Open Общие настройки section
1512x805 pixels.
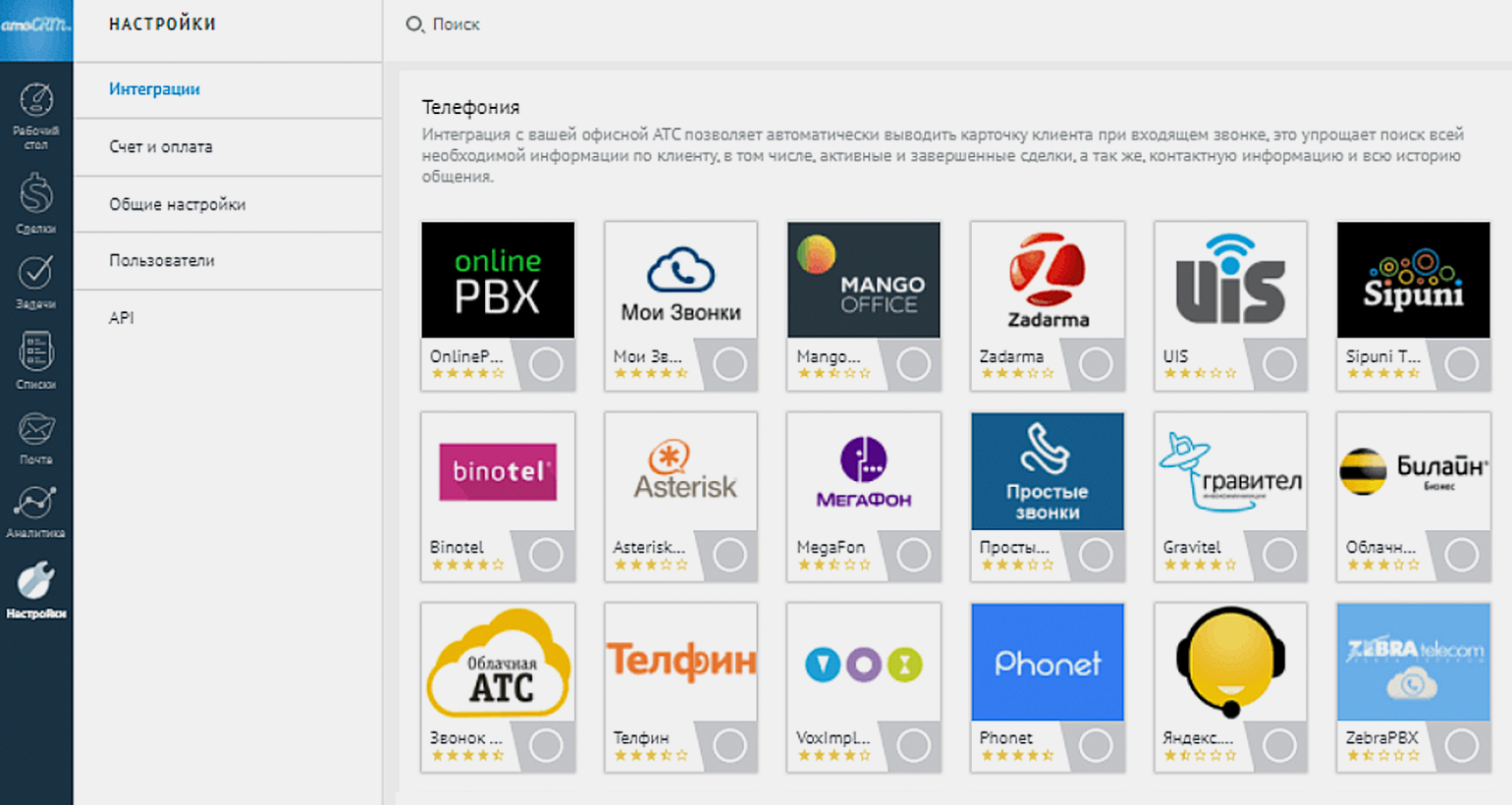point(228,204)
